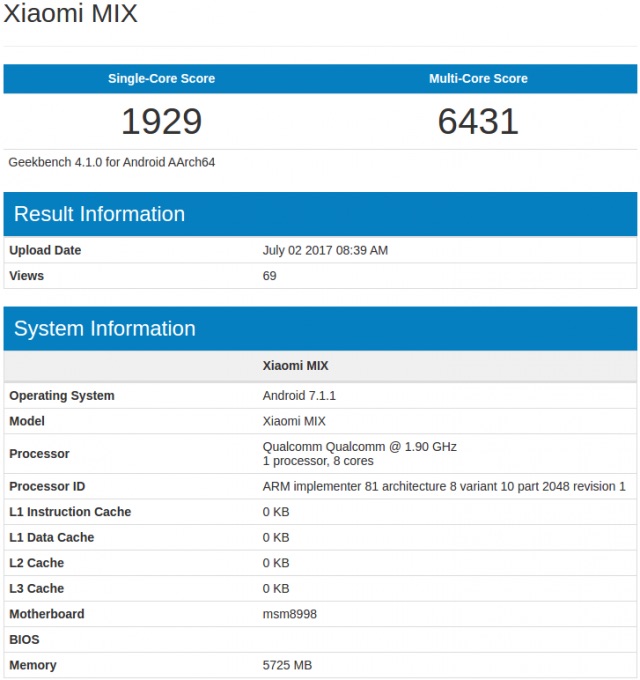The height and width of the screenshot is (680, 640).
Task: Click the Geekbench 4.1.0 for Android text
Action: pos(111,162)
